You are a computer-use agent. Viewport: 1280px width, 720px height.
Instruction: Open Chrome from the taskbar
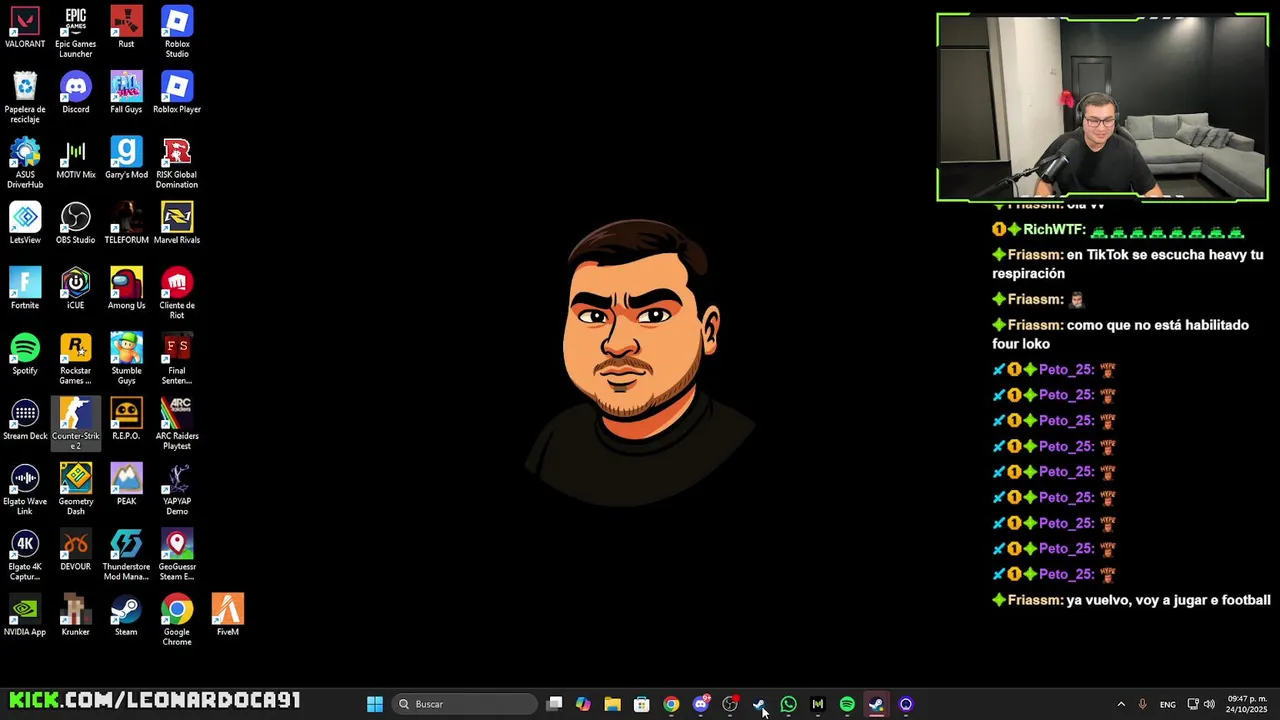point(671,704)
